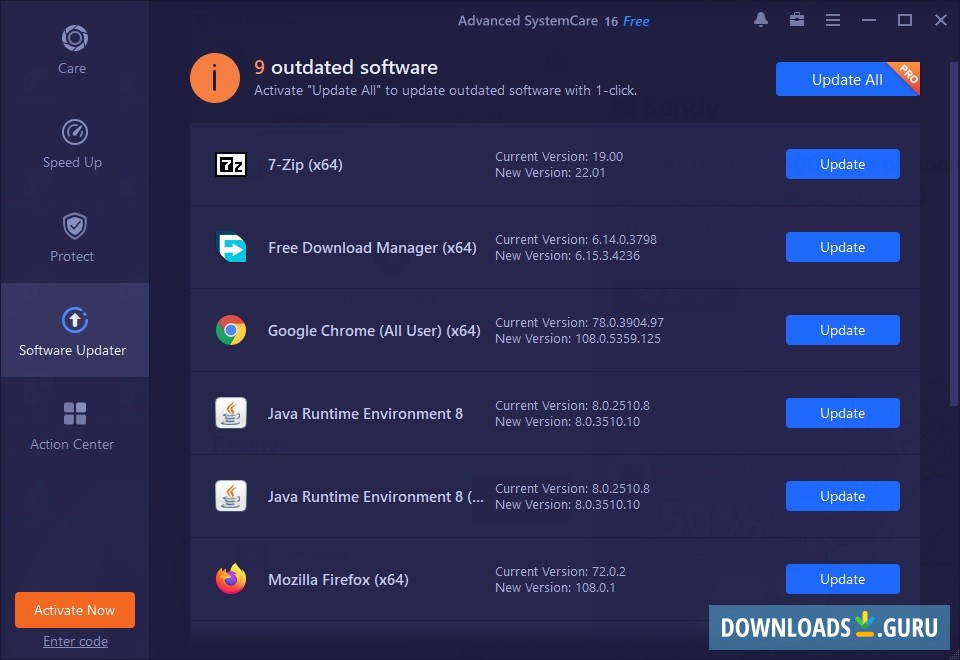Update Mozilla Firefox (x64)
This screenshot has width=960, height=660.
point(842,579)
